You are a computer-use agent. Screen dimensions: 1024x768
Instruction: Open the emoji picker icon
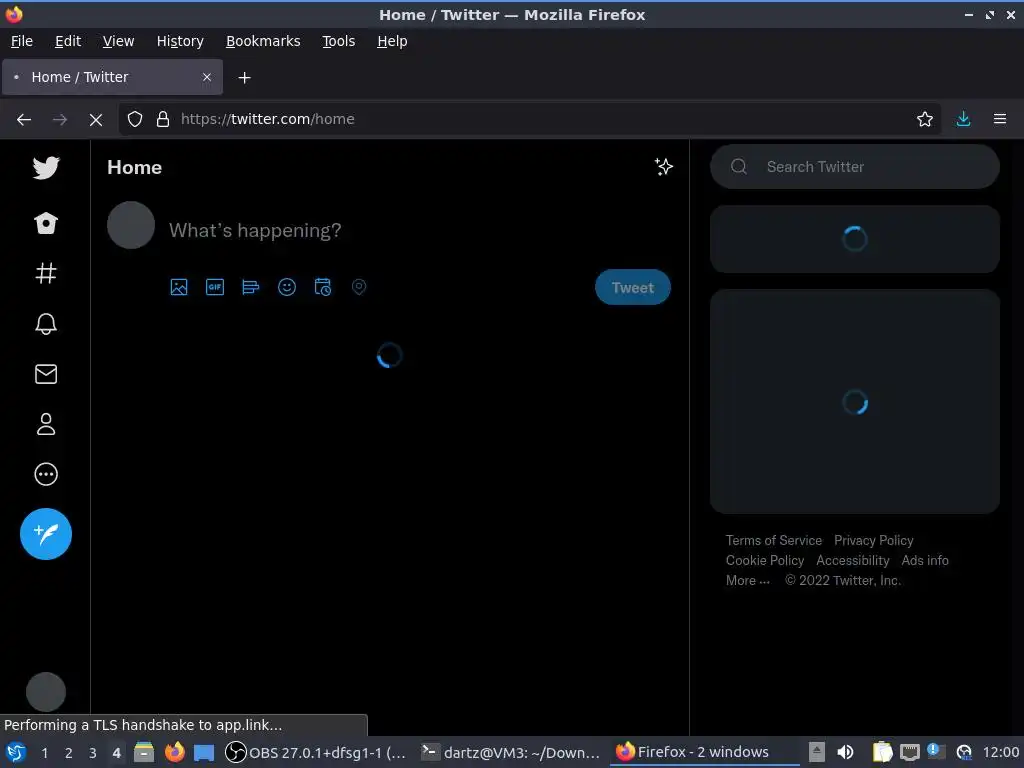(x=287, y=287)
